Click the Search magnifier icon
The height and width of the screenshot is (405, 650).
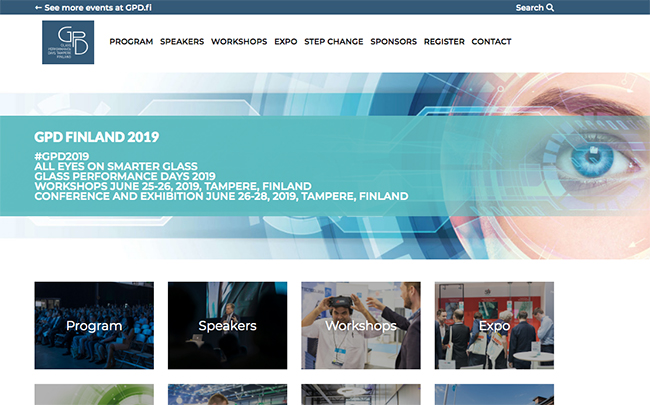click(550, 7)
